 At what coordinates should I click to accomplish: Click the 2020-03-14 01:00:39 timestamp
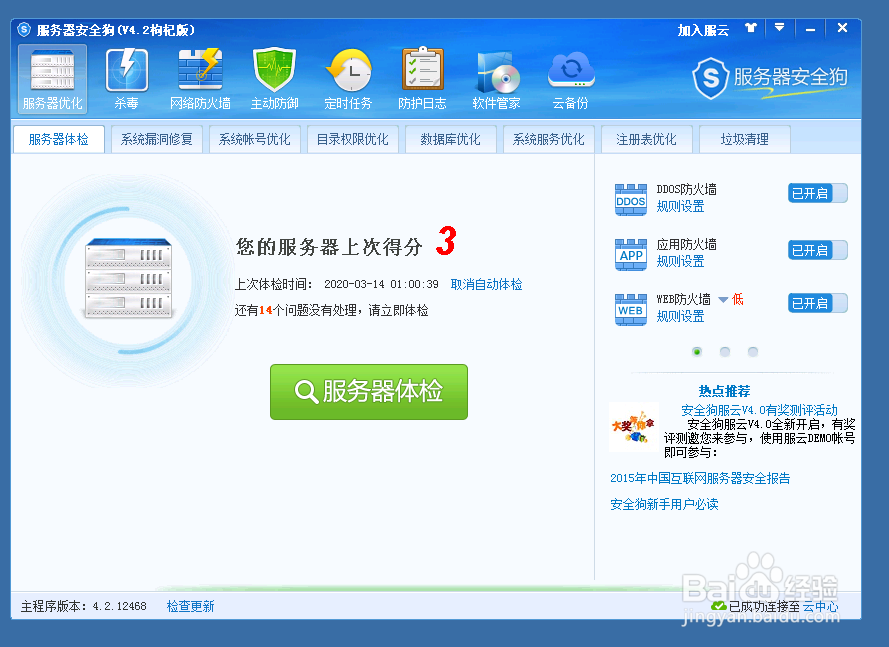click(381, 284)
